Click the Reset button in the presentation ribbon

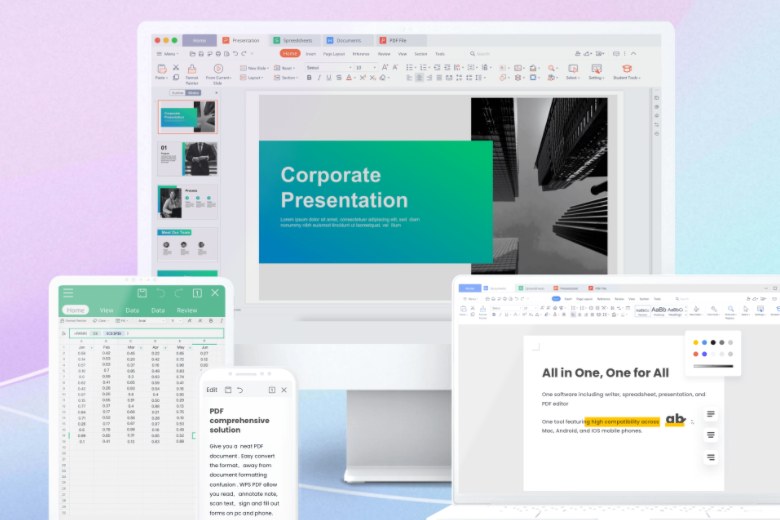284,68
